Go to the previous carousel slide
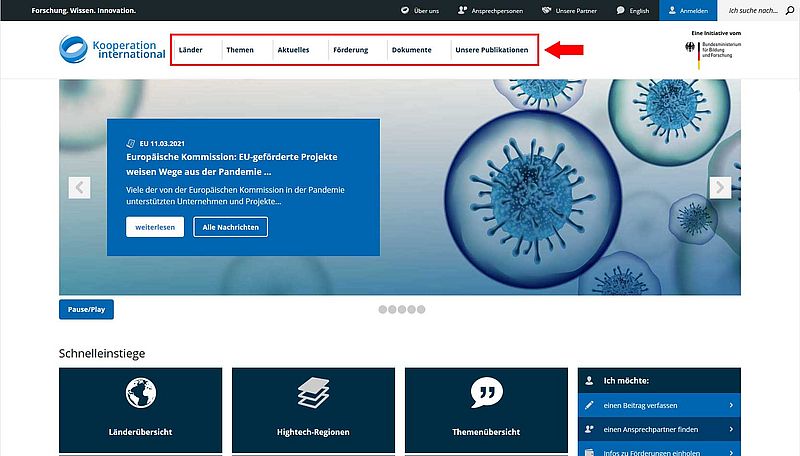The height and width of the screenshot is (456, 800). 79,187
